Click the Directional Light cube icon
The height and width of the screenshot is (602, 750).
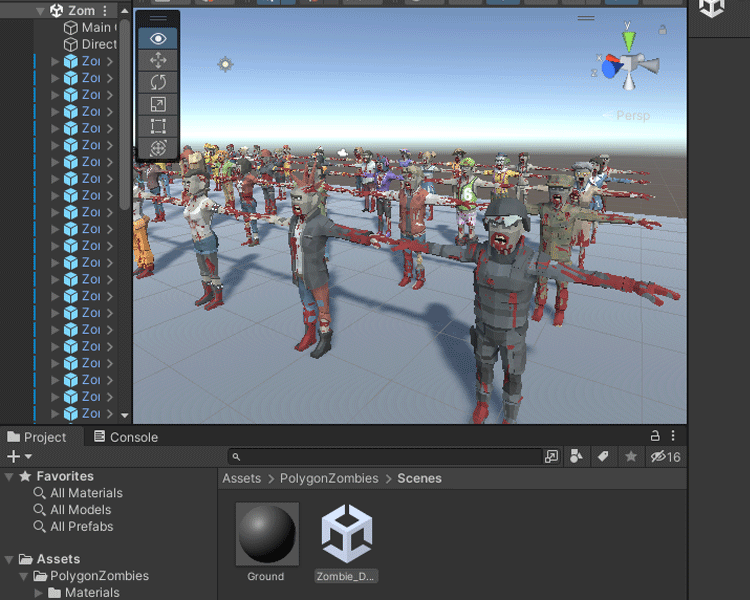click(x=71, y=44)
